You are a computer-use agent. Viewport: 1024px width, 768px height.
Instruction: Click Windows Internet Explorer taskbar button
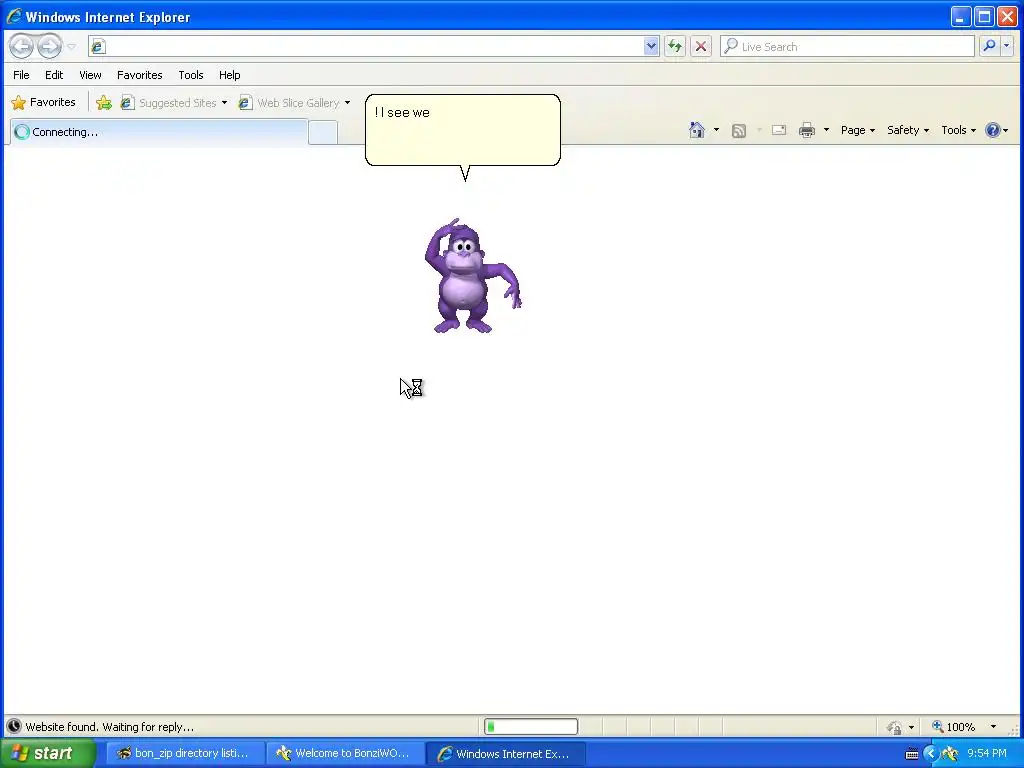pos(505,754)
